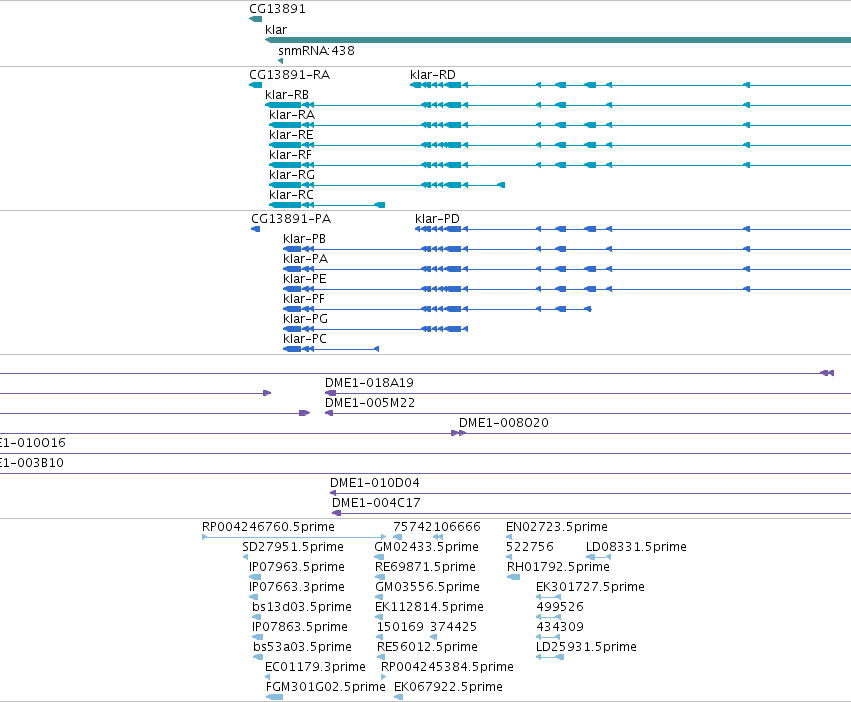Screen dimensions: 851x702
Task: Select the klar gene span bar
Action: [x=558, y=40]
